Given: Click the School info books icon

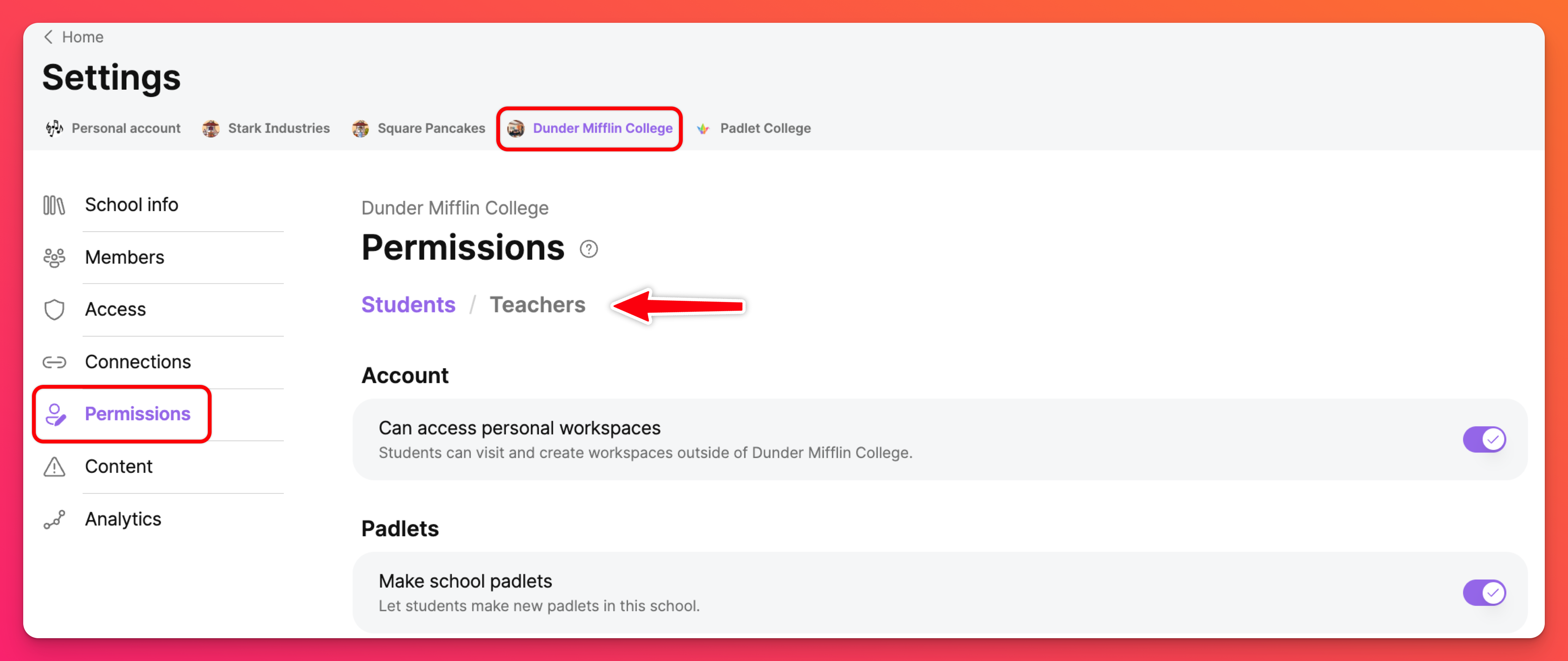Looking at the screenshot, I should 54,205.
